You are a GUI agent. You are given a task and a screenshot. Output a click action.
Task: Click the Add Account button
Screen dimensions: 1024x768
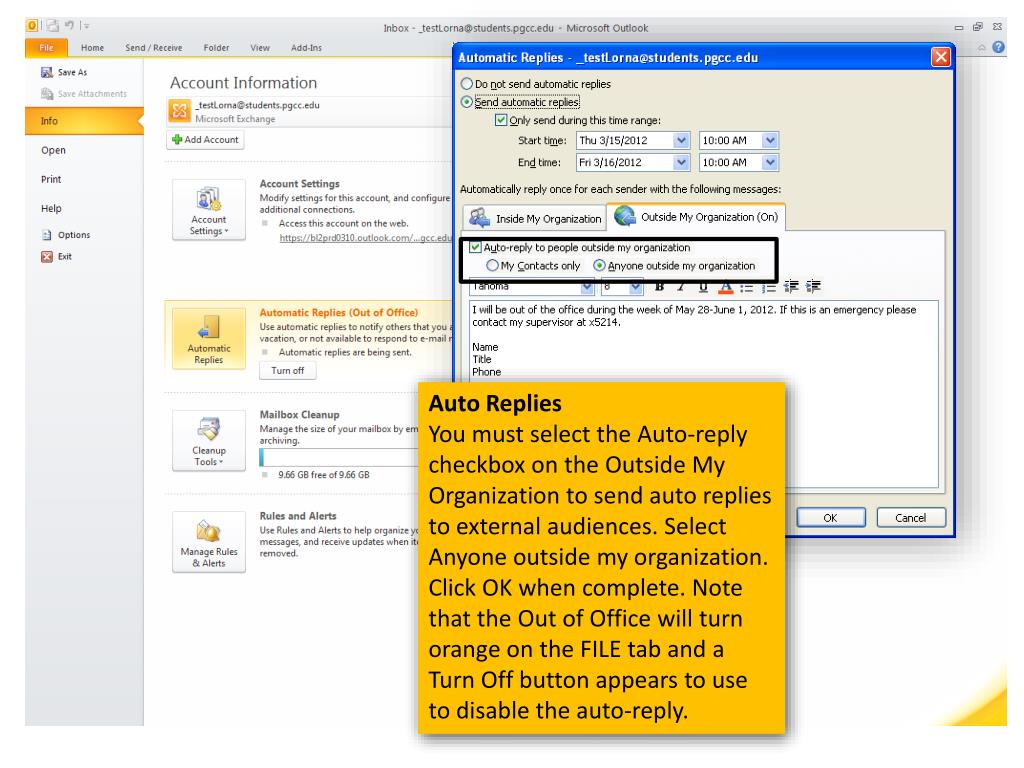tap(205, 140)
